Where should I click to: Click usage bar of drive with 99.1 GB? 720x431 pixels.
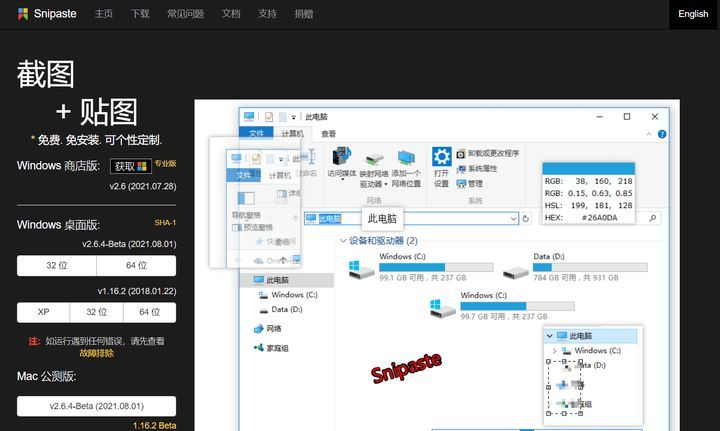pyautogui.click(x=436, y=267)
